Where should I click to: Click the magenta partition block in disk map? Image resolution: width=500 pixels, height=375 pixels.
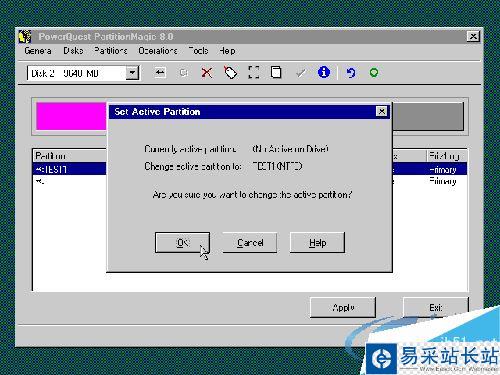(71, 116)
